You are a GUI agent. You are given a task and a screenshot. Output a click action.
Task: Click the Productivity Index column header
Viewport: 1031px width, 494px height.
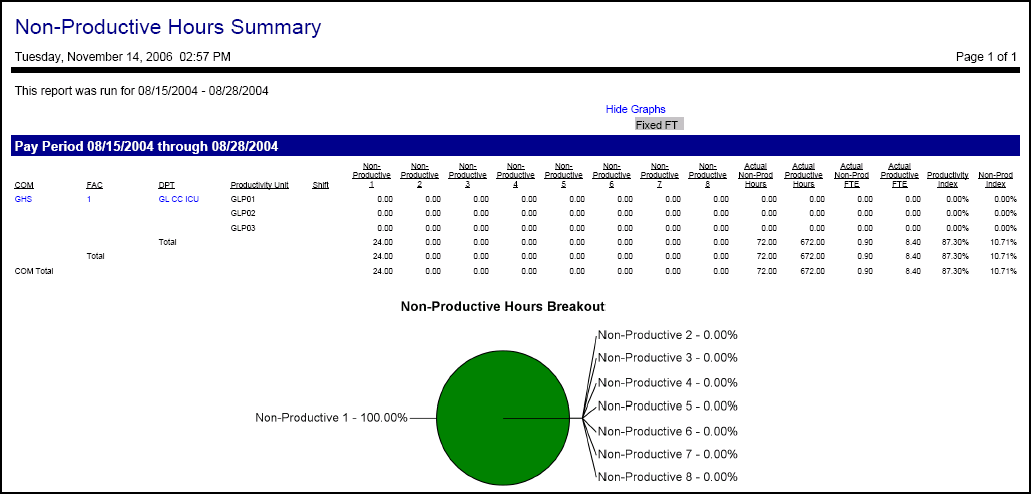pos(947,179)
